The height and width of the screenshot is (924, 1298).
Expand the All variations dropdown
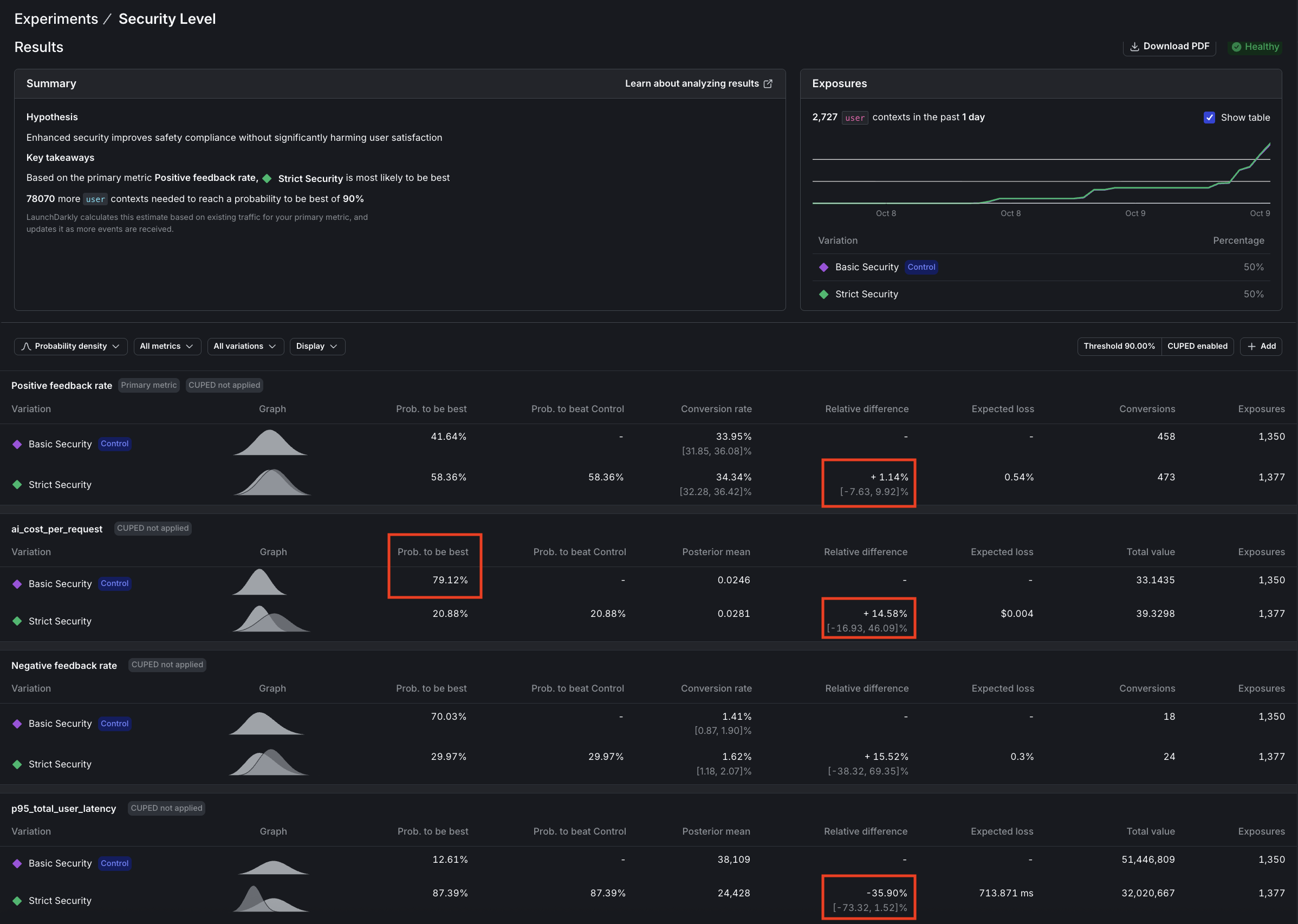(x=245, y=346)
